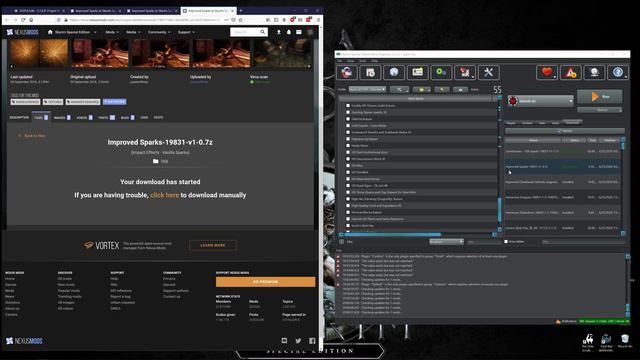
Task: Open the list options wrench dropdown
Action: [399, 89]
